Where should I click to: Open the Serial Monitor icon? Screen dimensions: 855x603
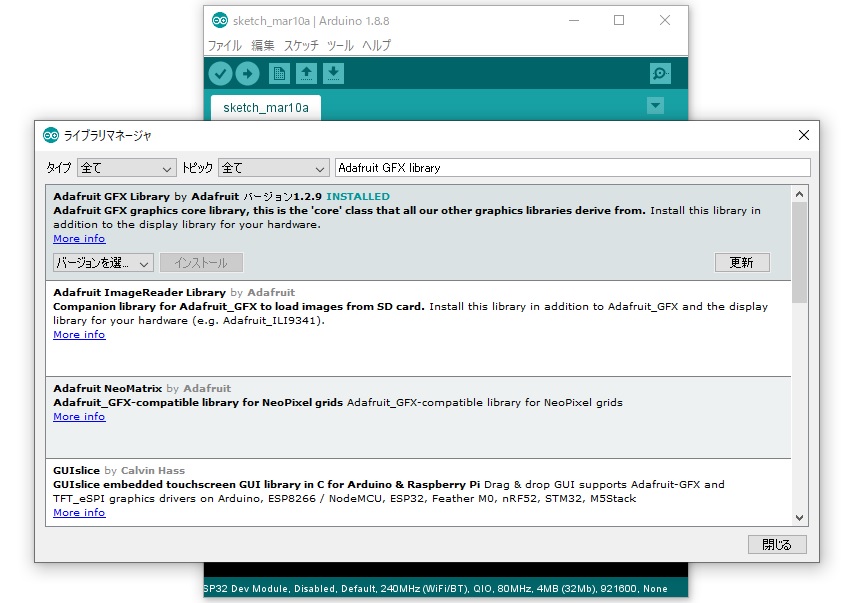(660, 73)
